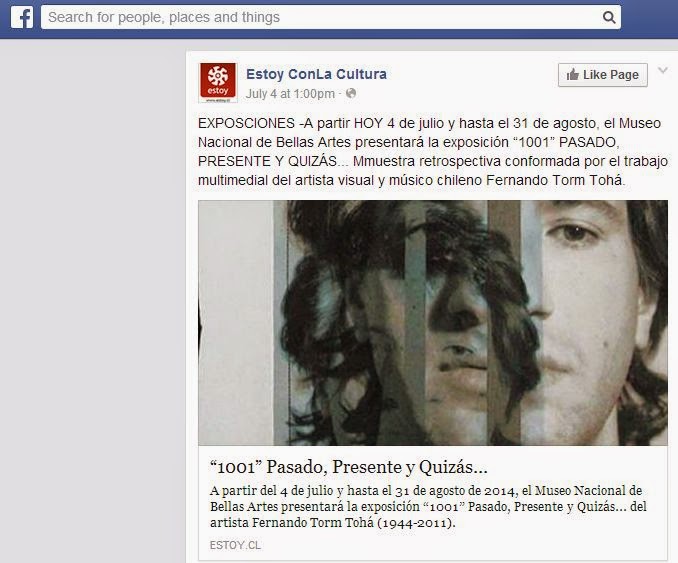Click the Facebook logo icon
The height and width of the screenshot is (563, 678).
click(22, 18)
